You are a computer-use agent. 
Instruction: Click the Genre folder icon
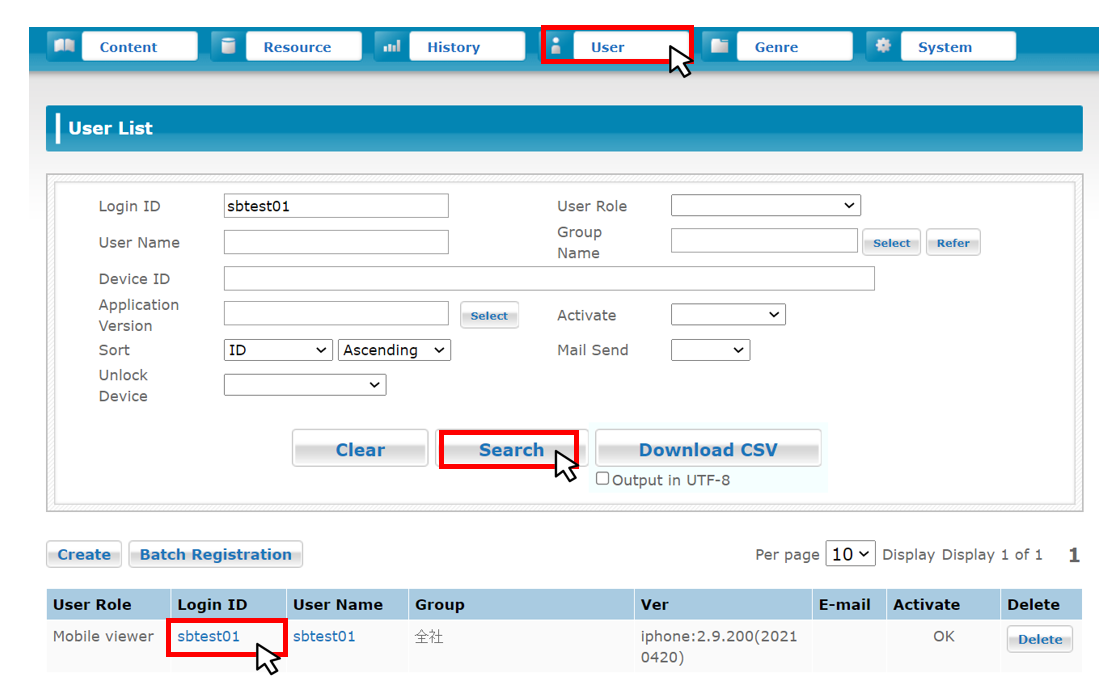click(719, 46)
